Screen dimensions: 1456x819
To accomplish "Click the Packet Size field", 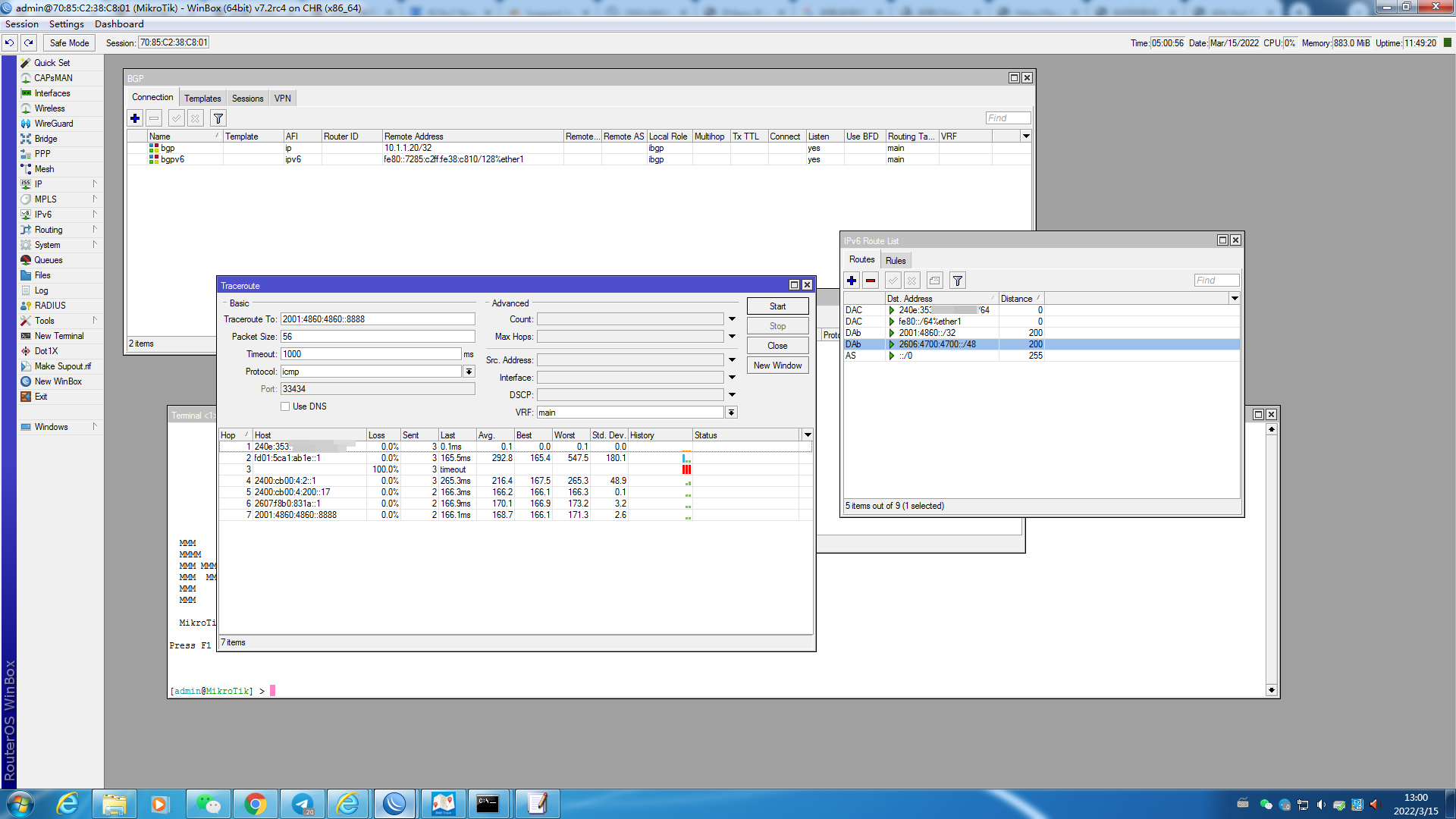I will tap(378, 337).
